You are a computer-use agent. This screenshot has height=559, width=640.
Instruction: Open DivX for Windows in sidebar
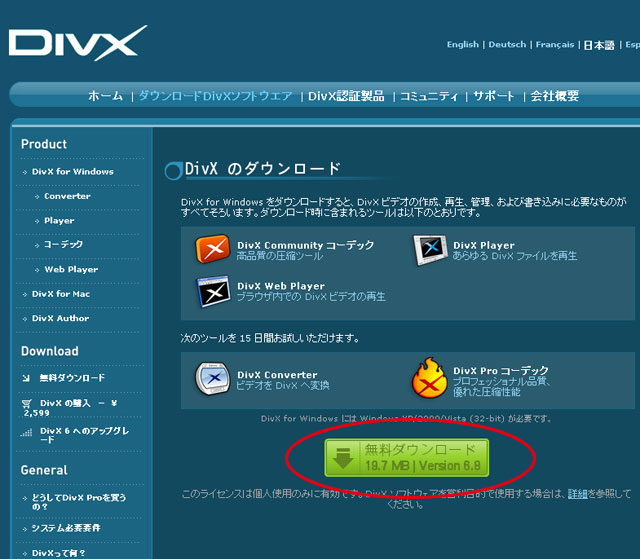73,172
